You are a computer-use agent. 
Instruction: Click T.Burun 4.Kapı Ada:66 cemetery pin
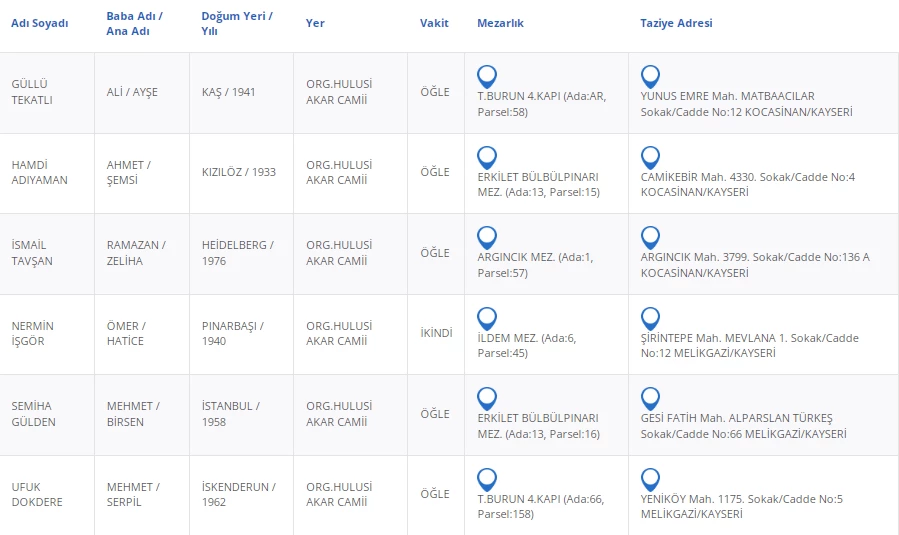point(487,479)
